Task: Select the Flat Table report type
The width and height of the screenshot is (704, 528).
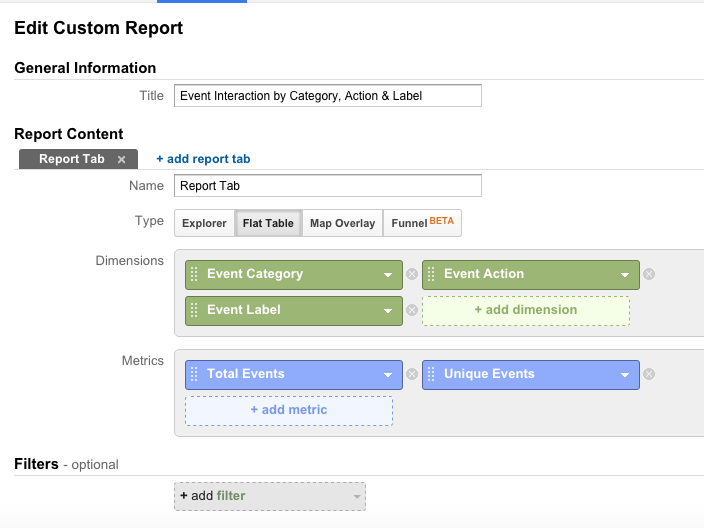Action: coord(268,223)
